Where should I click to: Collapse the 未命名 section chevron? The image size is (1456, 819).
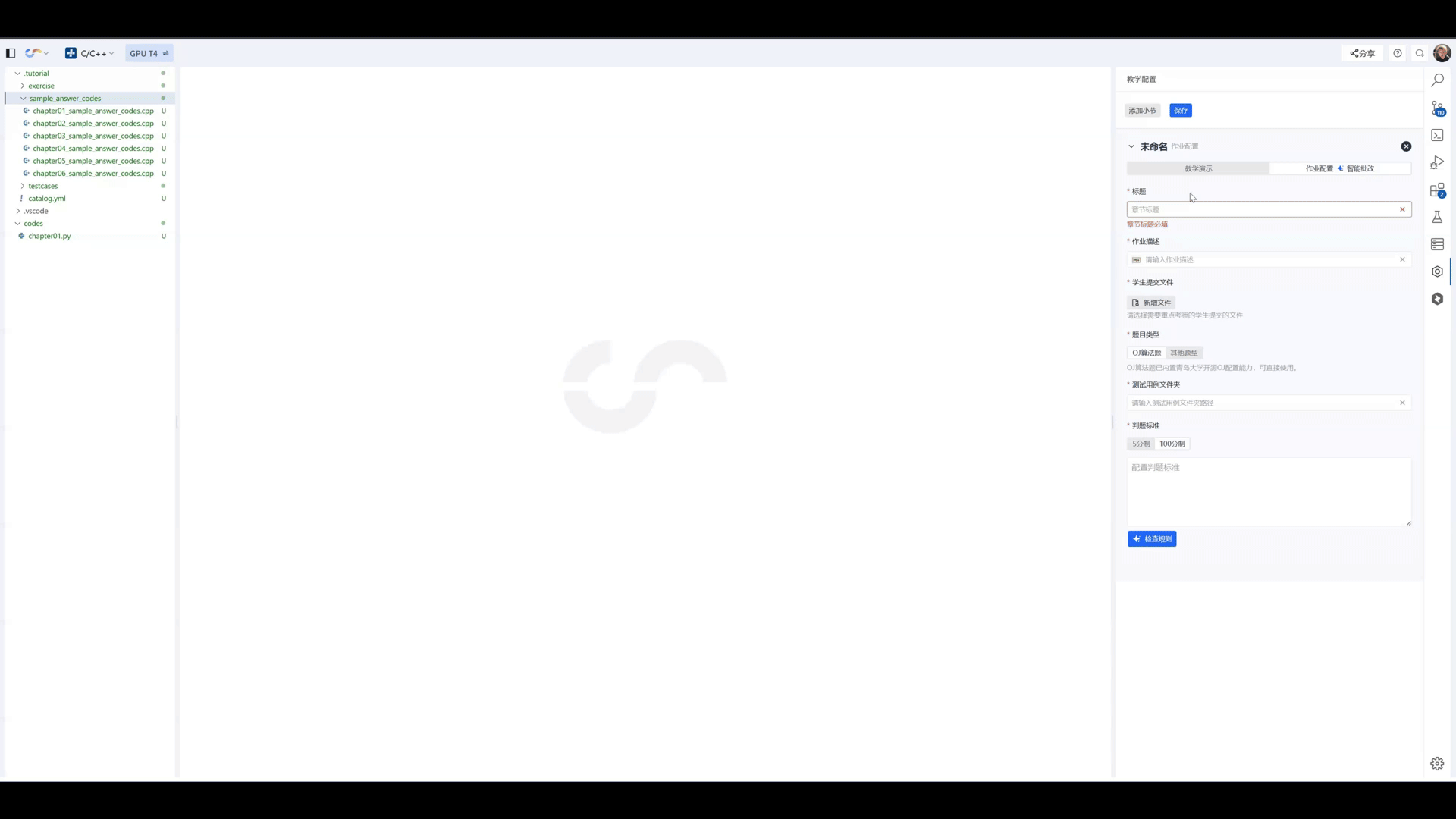(x=1131, y=146)
